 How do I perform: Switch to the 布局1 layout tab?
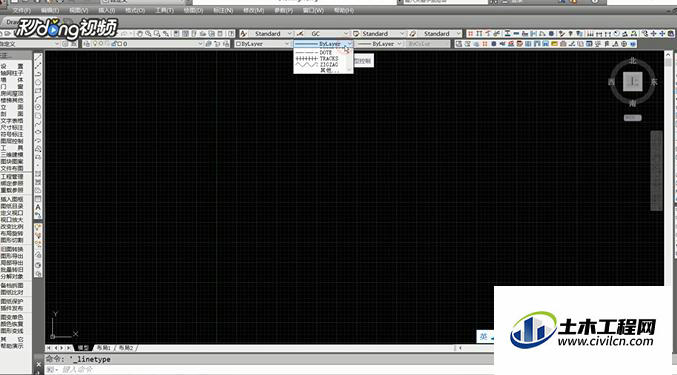pyautogui.click(x=103, y=348)
